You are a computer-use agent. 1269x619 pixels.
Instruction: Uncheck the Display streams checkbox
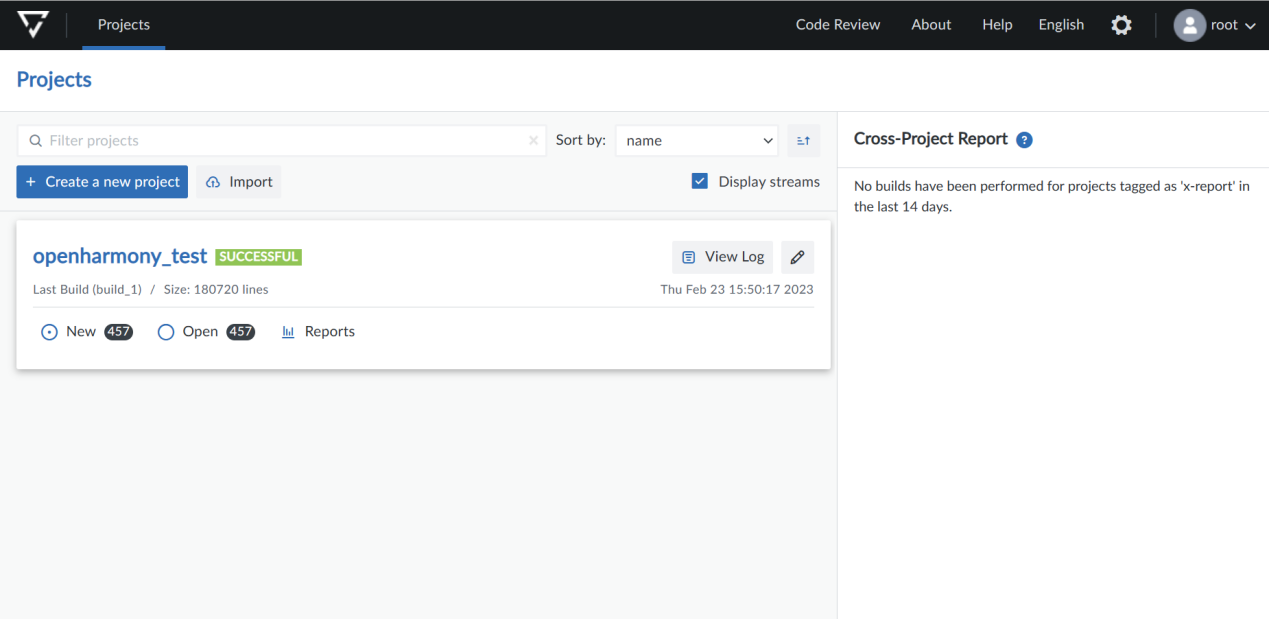(700, 181)
